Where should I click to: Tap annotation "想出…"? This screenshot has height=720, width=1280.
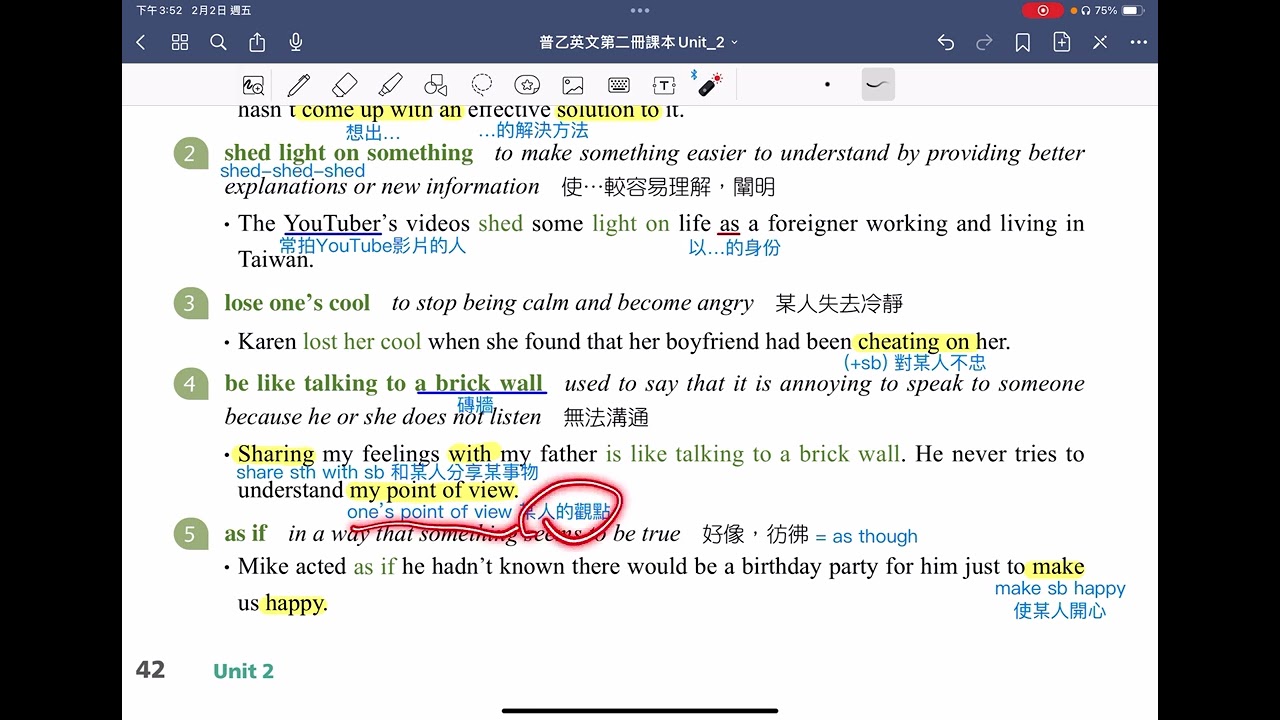coord(373,132)
